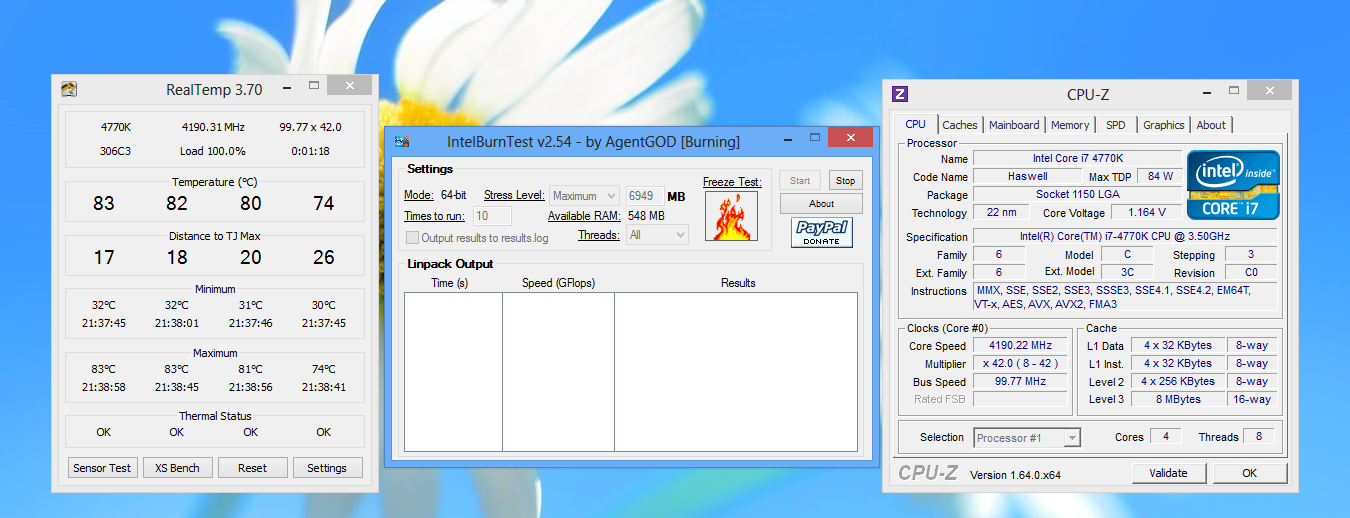Image resolution: width=1350 pixels, height=518 pixels.
Task: Click the CPU-Z purple Z icon
Action: tap(900, 94)
